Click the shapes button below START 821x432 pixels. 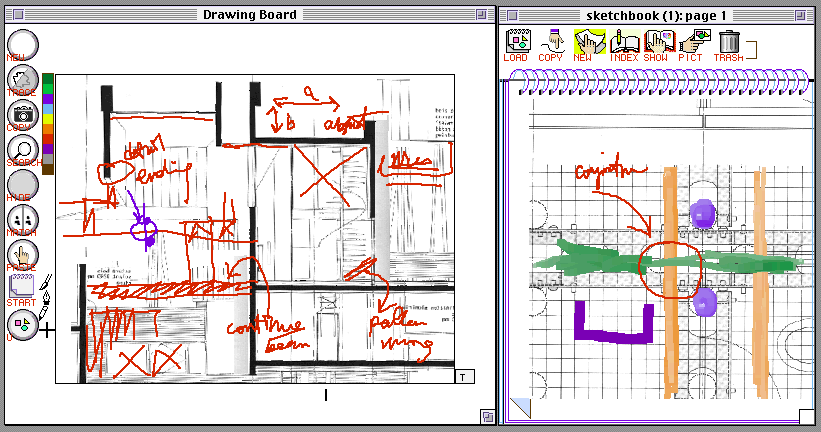23,325
